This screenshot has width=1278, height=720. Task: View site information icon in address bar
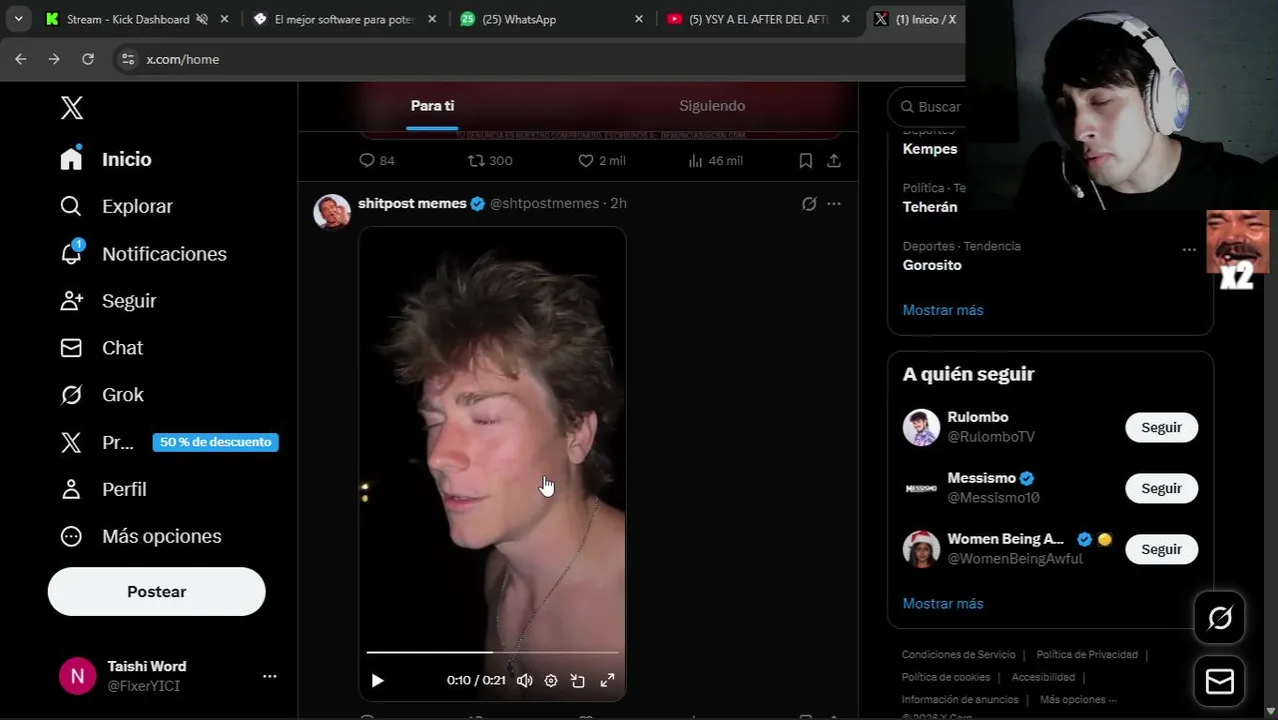127,59
